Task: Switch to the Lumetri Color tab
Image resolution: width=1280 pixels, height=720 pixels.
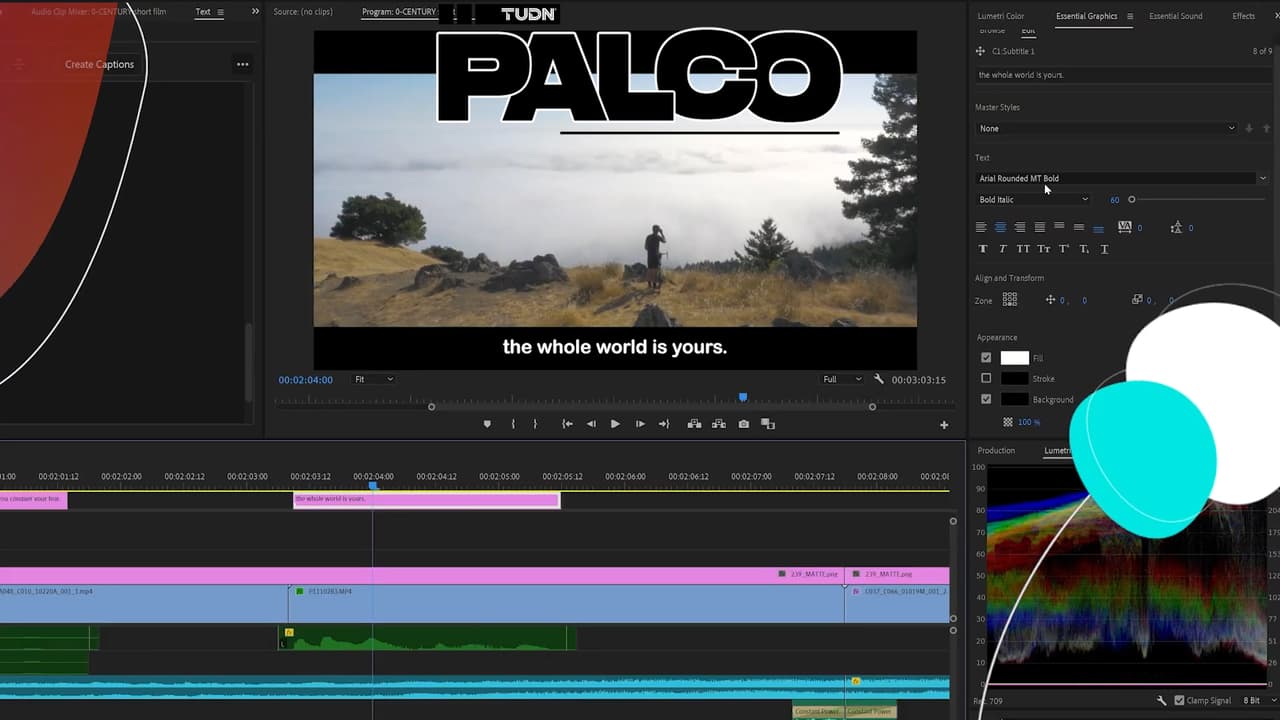Action: tap(1000, 16)
